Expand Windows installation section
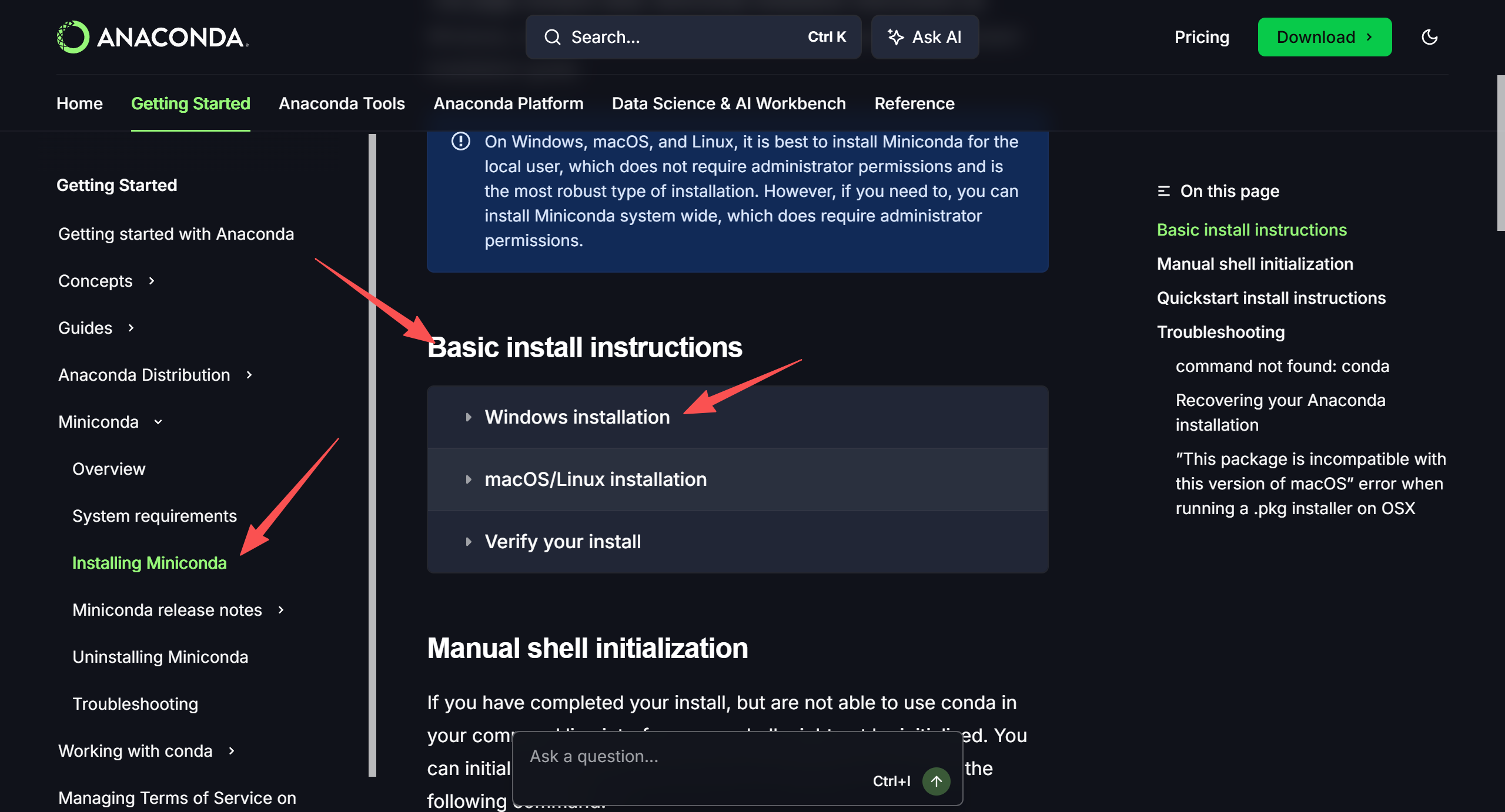Image resolution: width=1505 pixels, height=812 pixels. pyautogui.click(x=577, y=417)
